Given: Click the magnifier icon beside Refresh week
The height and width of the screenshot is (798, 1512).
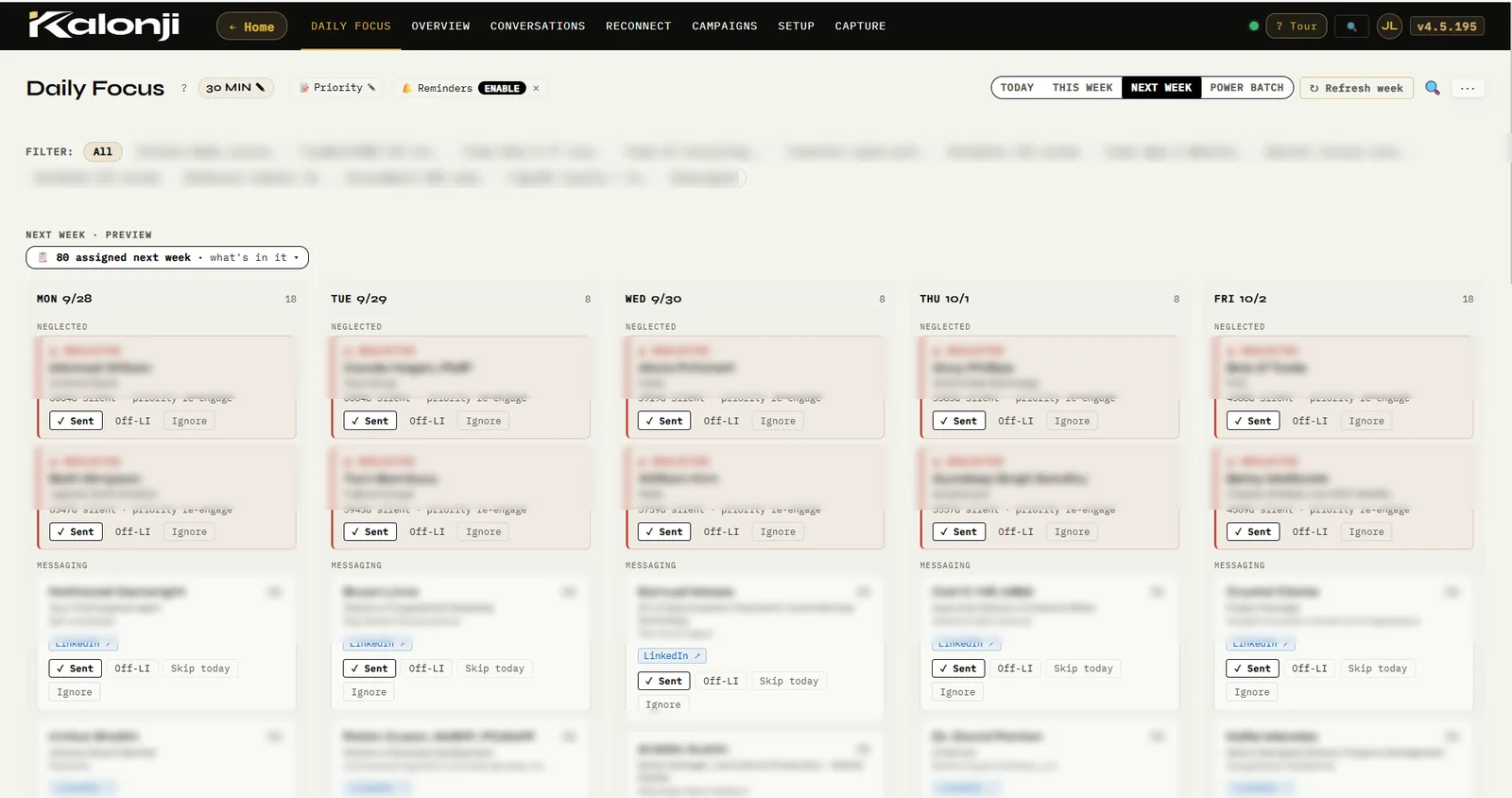Looking at the screenshot, I should click(x=1433, y=88).
